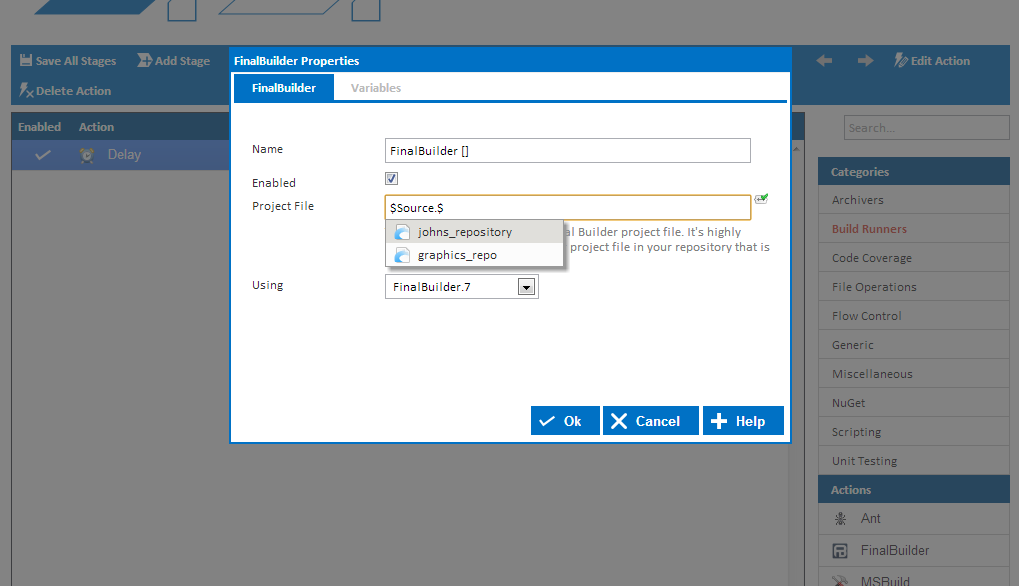
Task: Click the Action column header
Action: tap(96, 127)
